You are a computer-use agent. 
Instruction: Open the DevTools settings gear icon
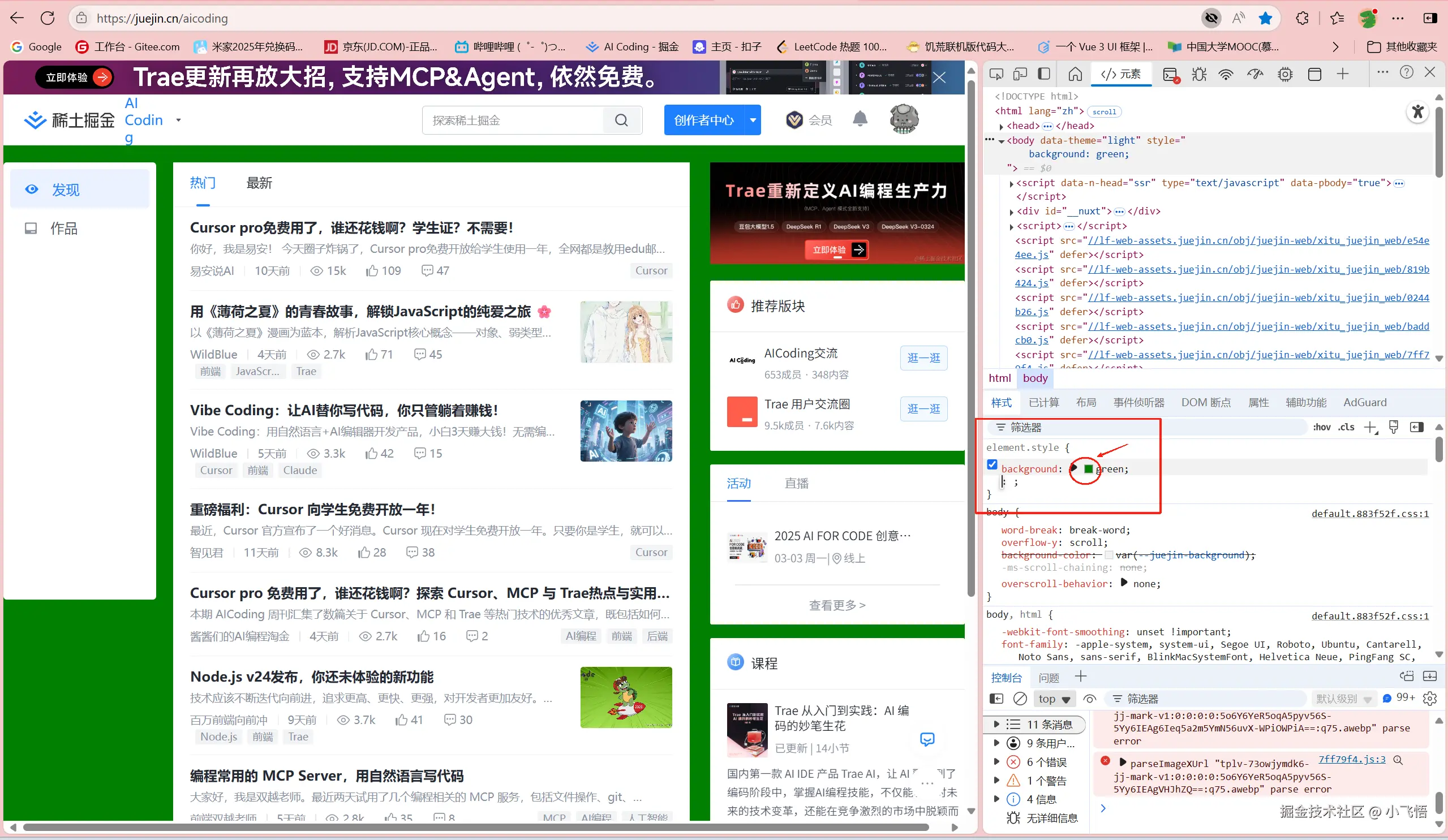pyautogui.click(x=1285, y=74)
